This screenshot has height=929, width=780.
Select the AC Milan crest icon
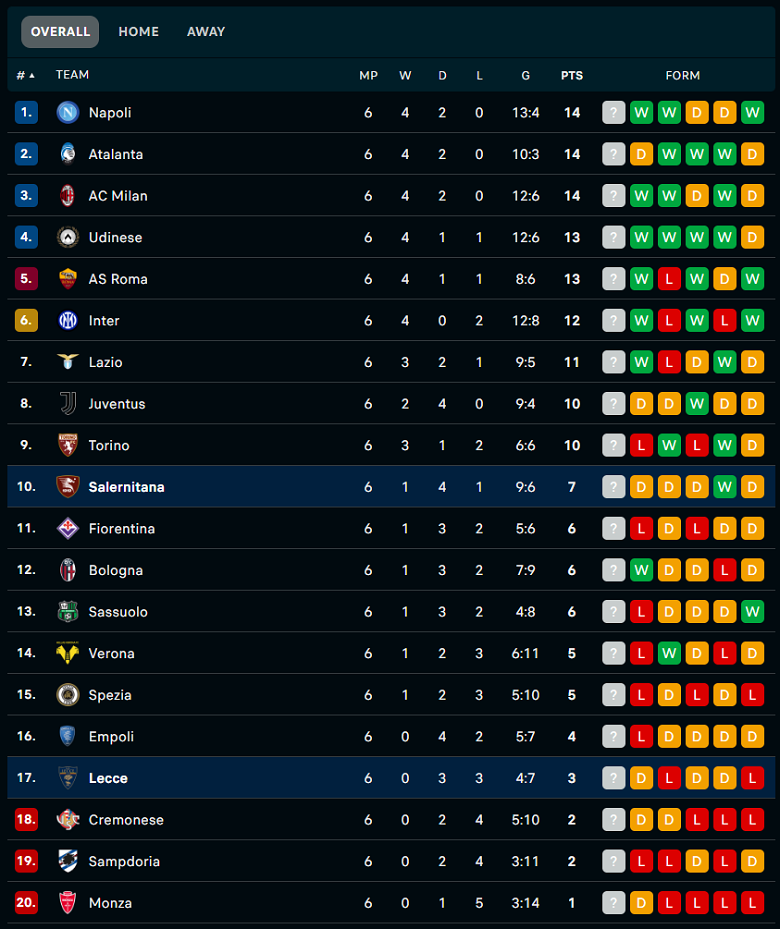68,196
